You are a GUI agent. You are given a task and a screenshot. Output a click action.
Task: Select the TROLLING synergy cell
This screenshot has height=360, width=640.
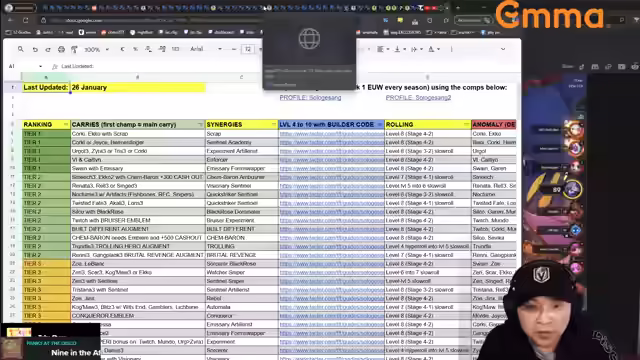click(242, 246)
